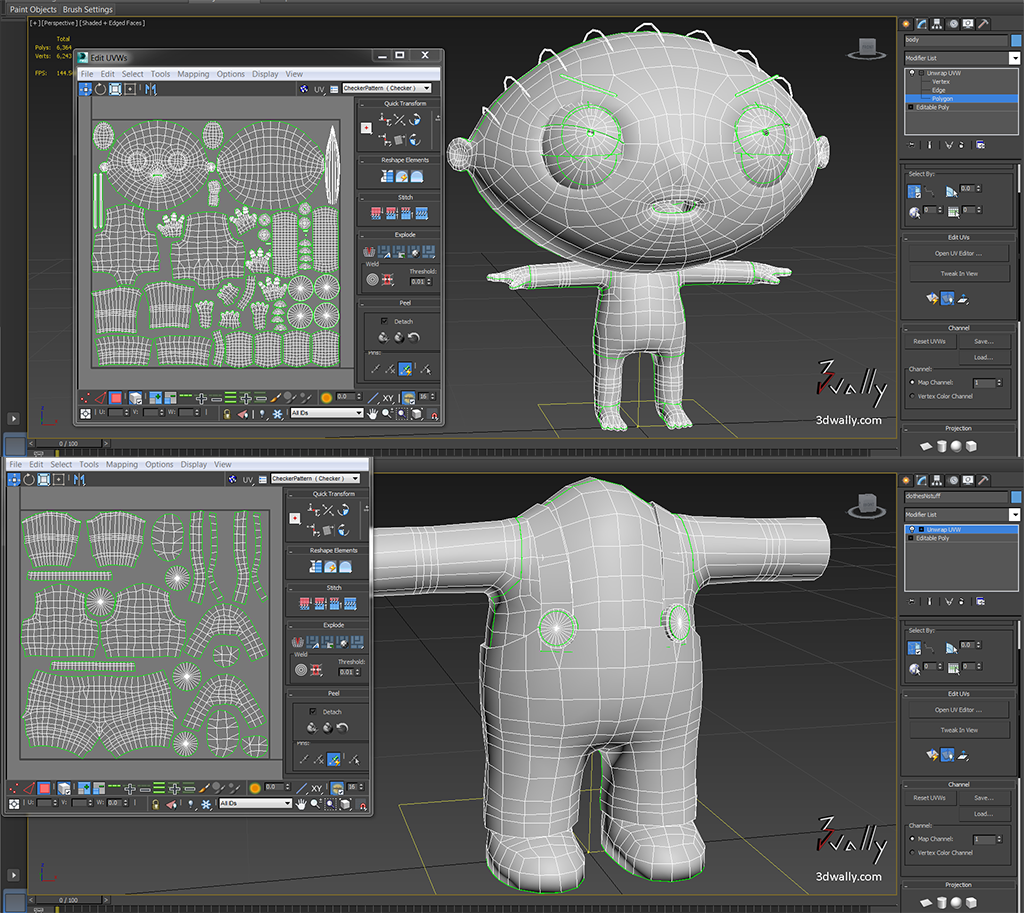Select Map Channel radio in bottom Channel rollout

pos(912,839)
